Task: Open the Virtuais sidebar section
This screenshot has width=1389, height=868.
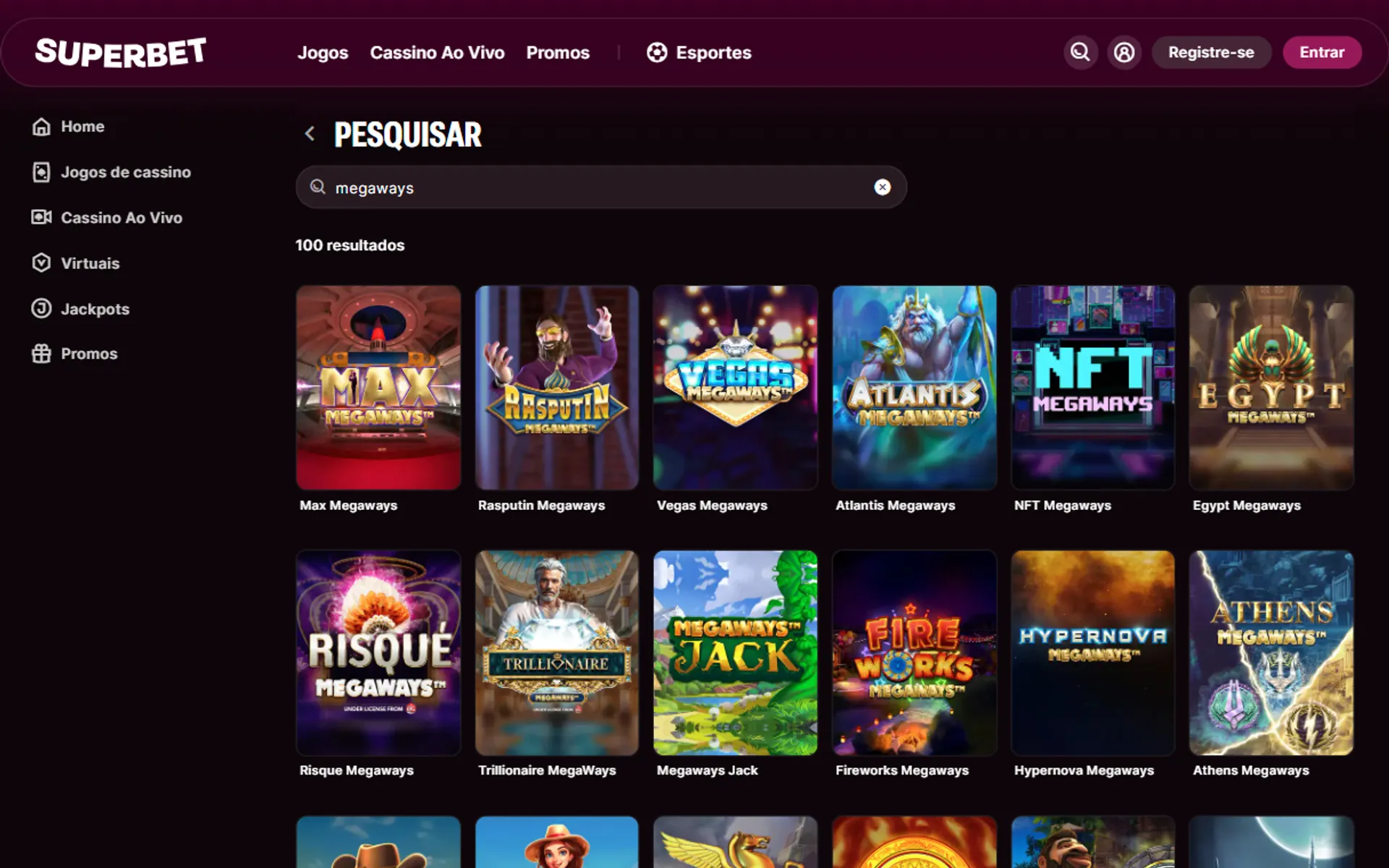Action: (90, 263)
